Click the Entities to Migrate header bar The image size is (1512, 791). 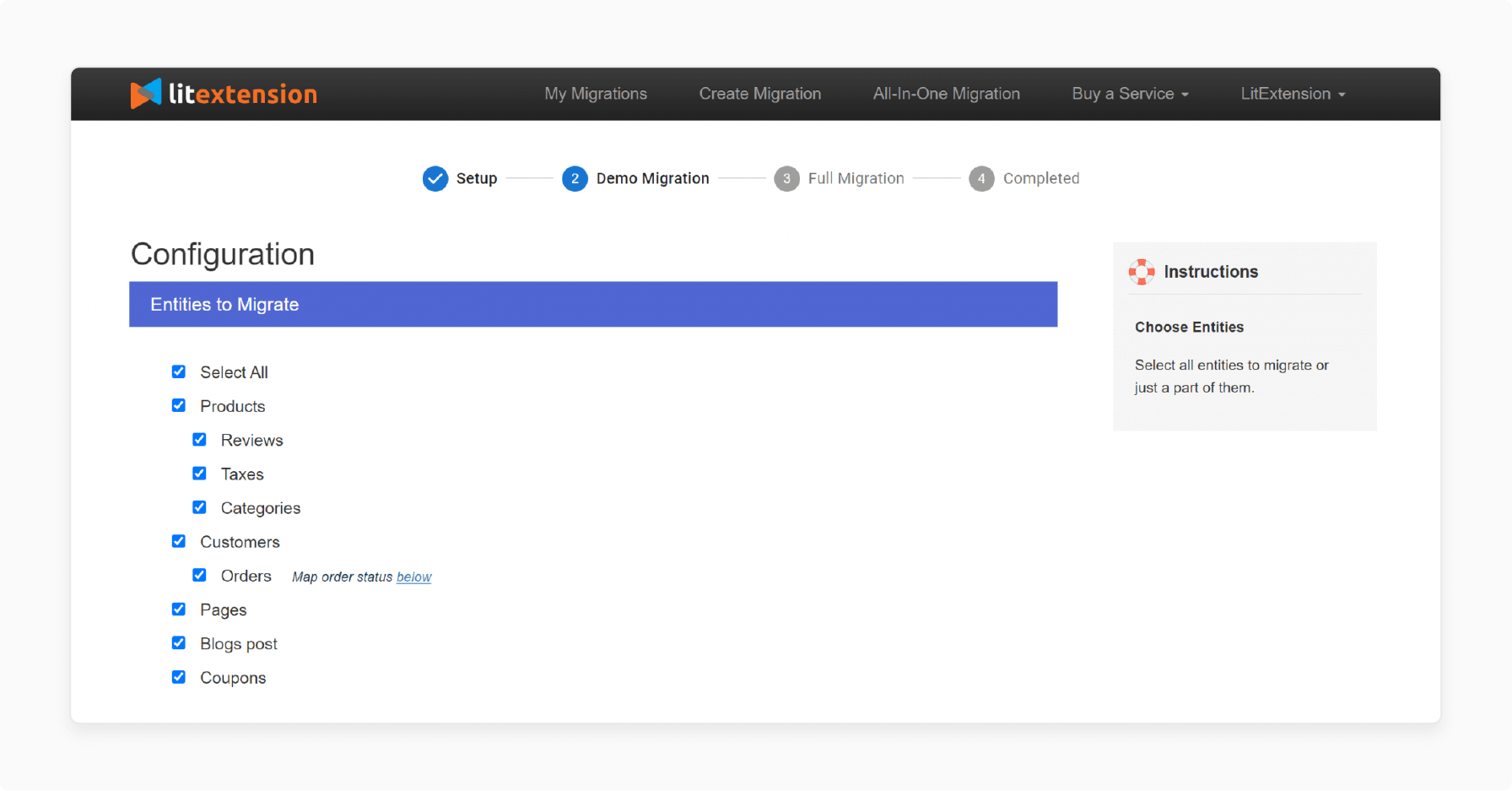(593, 304)
